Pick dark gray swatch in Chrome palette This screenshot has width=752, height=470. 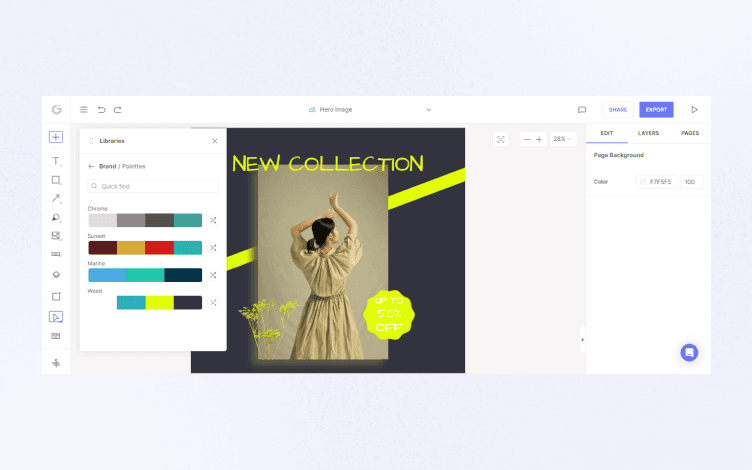coord(159,220)
